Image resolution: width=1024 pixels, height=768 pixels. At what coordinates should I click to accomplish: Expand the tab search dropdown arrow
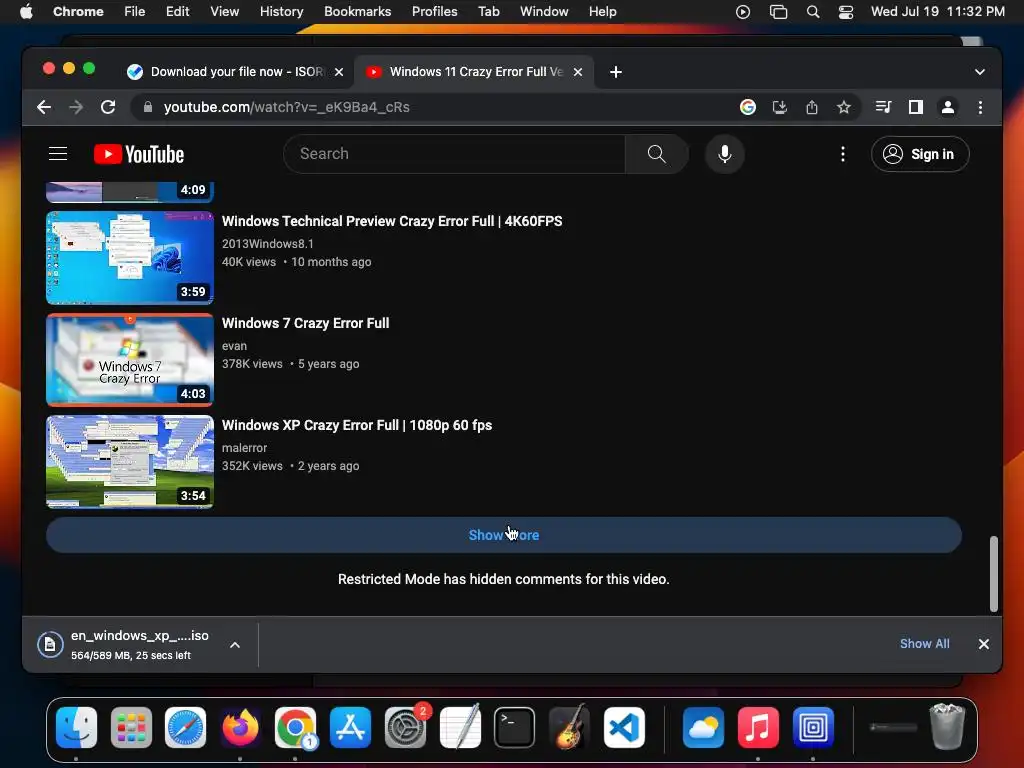pos(980,72)
